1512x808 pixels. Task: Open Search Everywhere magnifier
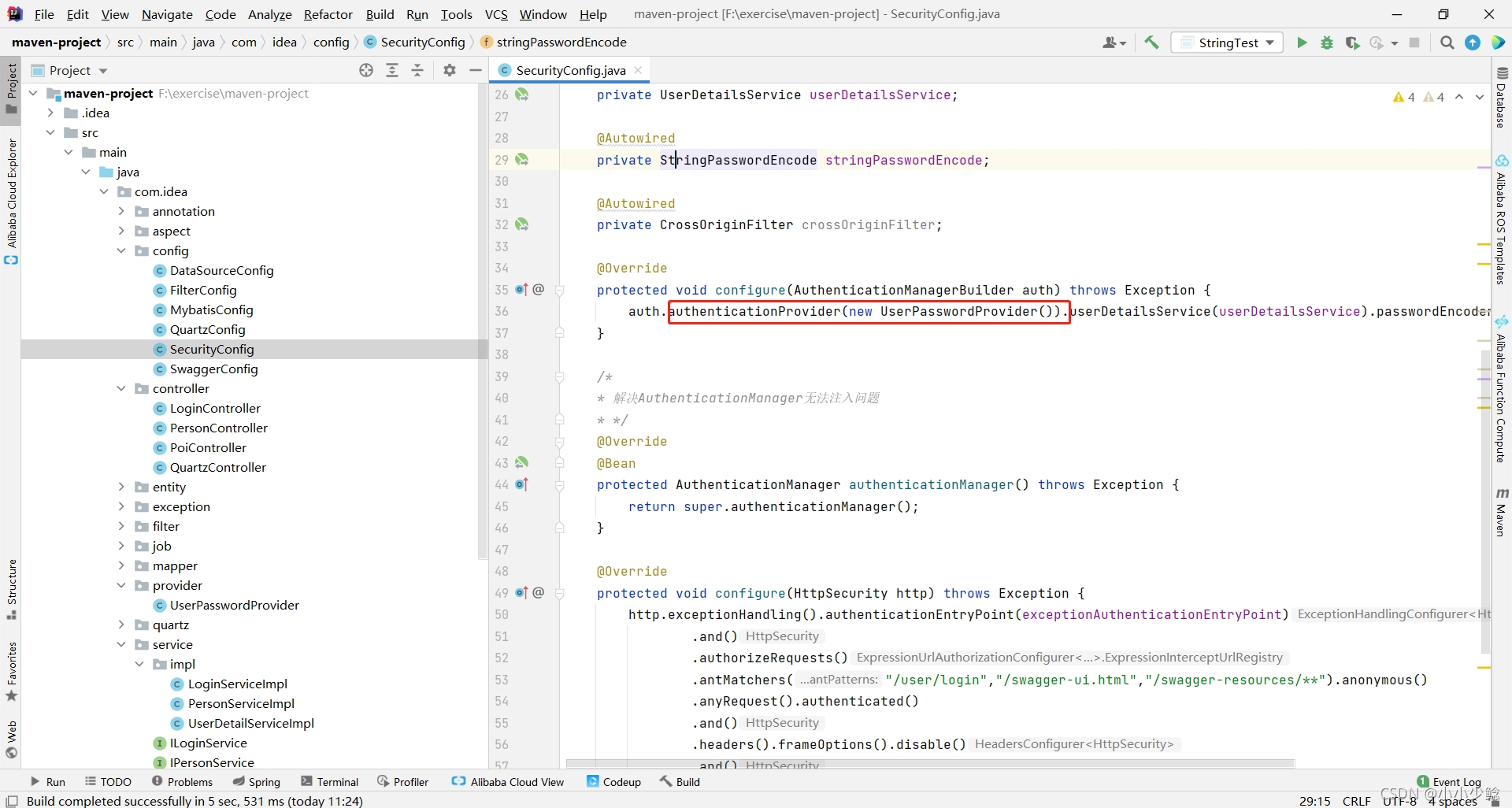coord(1447,43)
